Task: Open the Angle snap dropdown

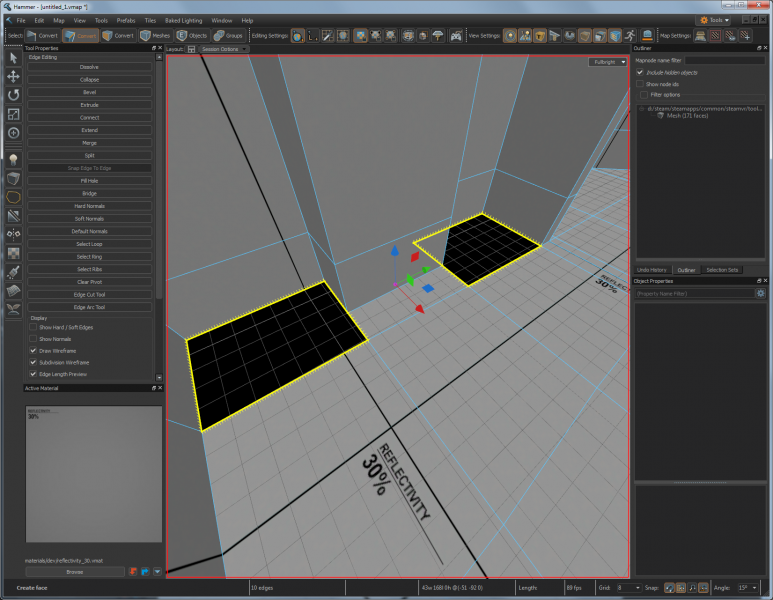Action: [747, 588]
